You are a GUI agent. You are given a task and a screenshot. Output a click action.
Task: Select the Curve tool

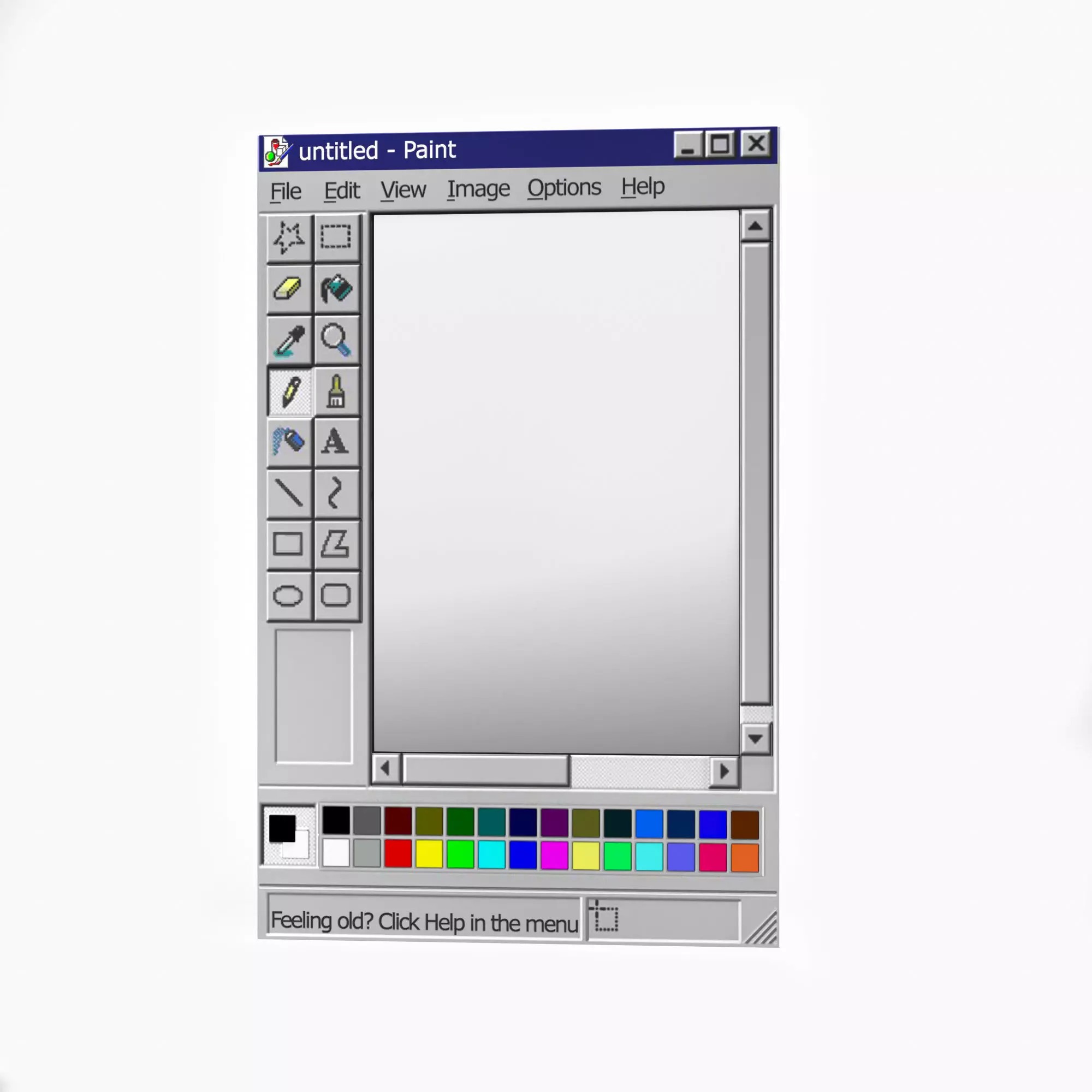coord(335,493)
